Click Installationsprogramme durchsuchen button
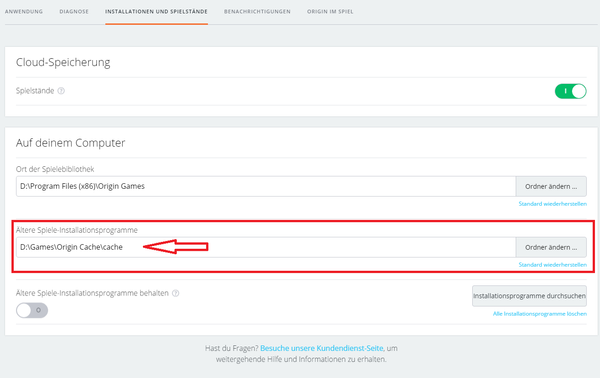This screenshot has height=378, width=600. pyautogui.click(x=529, y=296)
